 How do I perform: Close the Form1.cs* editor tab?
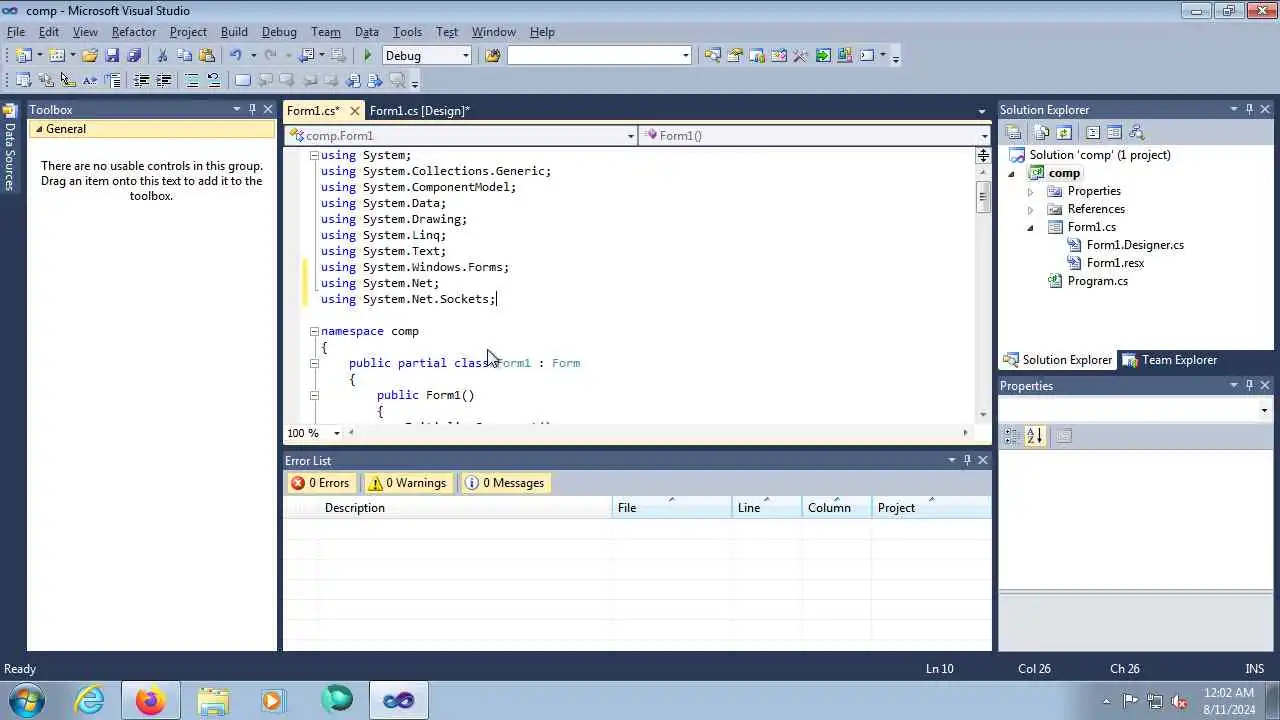[354, 111]
